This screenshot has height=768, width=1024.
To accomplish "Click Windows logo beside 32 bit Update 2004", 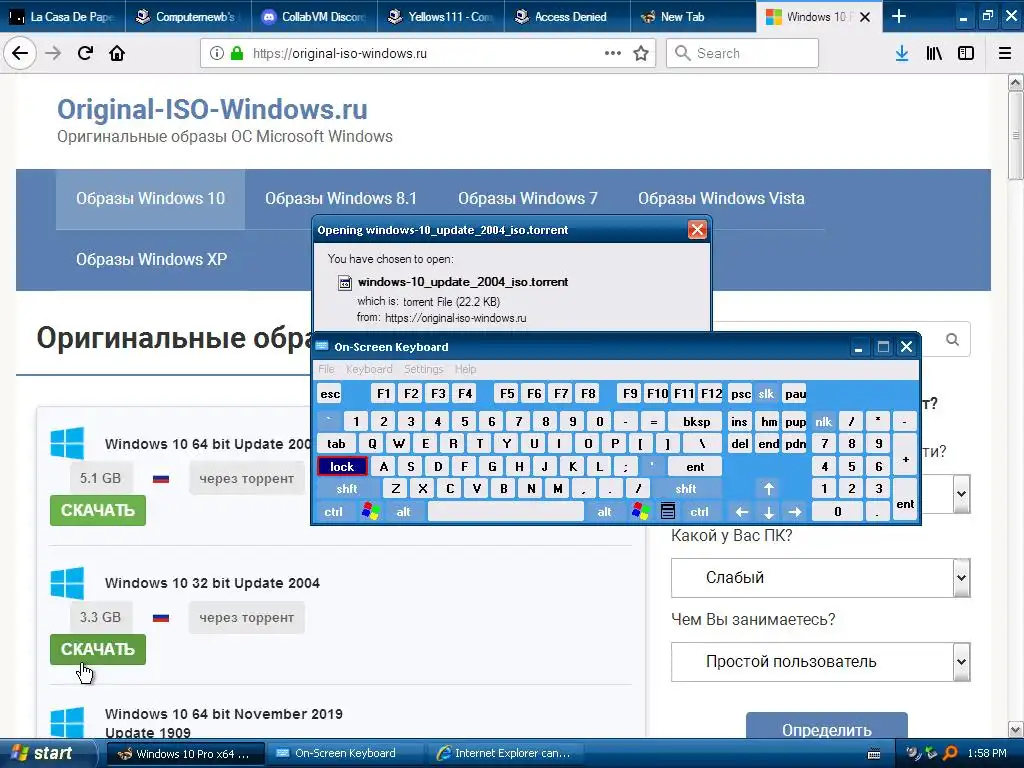I will tap(67, 583).
